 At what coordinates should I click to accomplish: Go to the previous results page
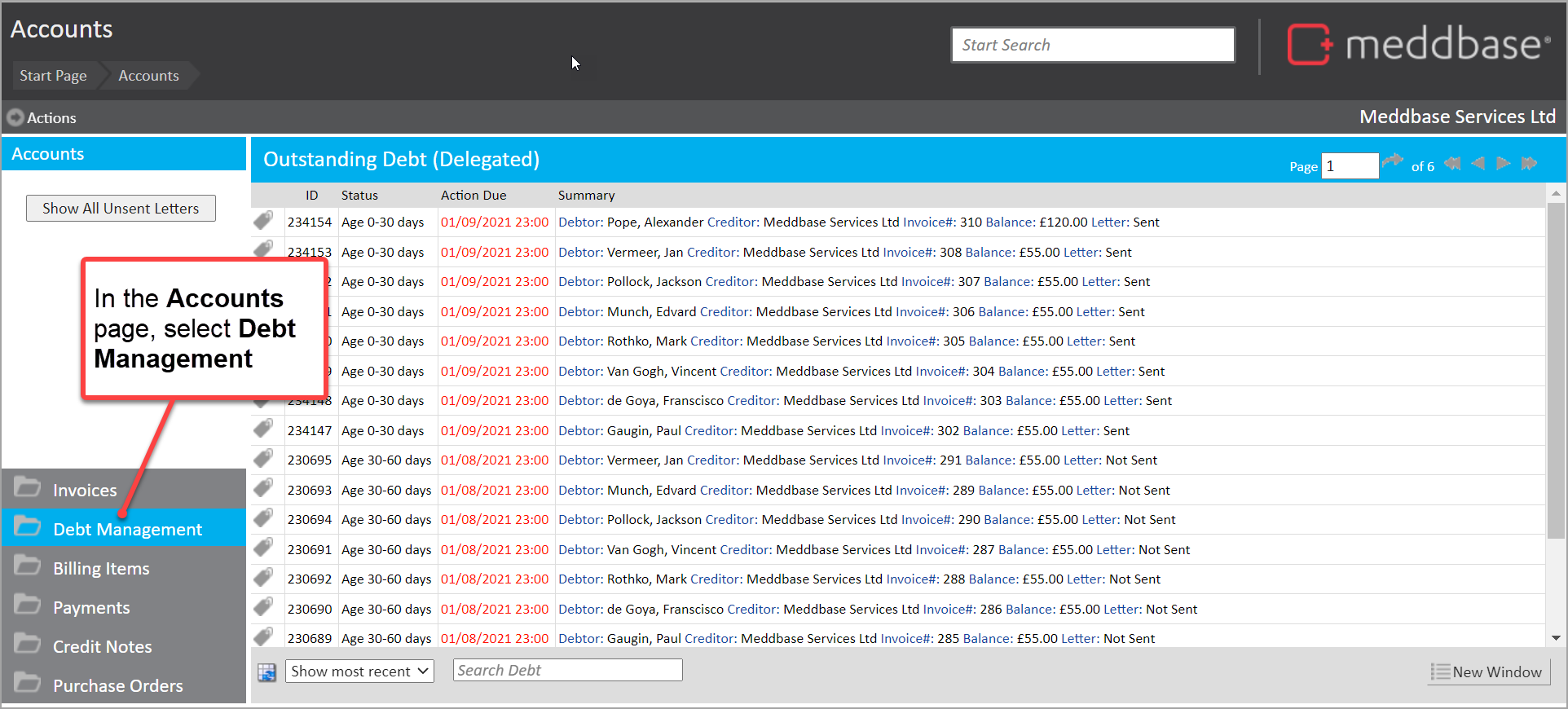pos(1478,164)
